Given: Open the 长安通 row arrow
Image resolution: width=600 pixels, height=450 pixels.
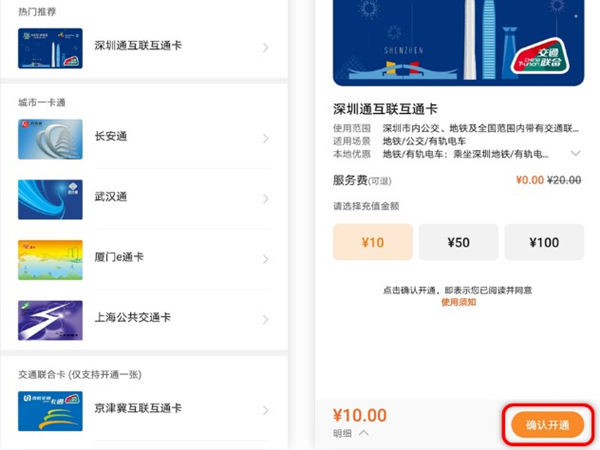Looking at the screenshot, I should coord(265,138).
